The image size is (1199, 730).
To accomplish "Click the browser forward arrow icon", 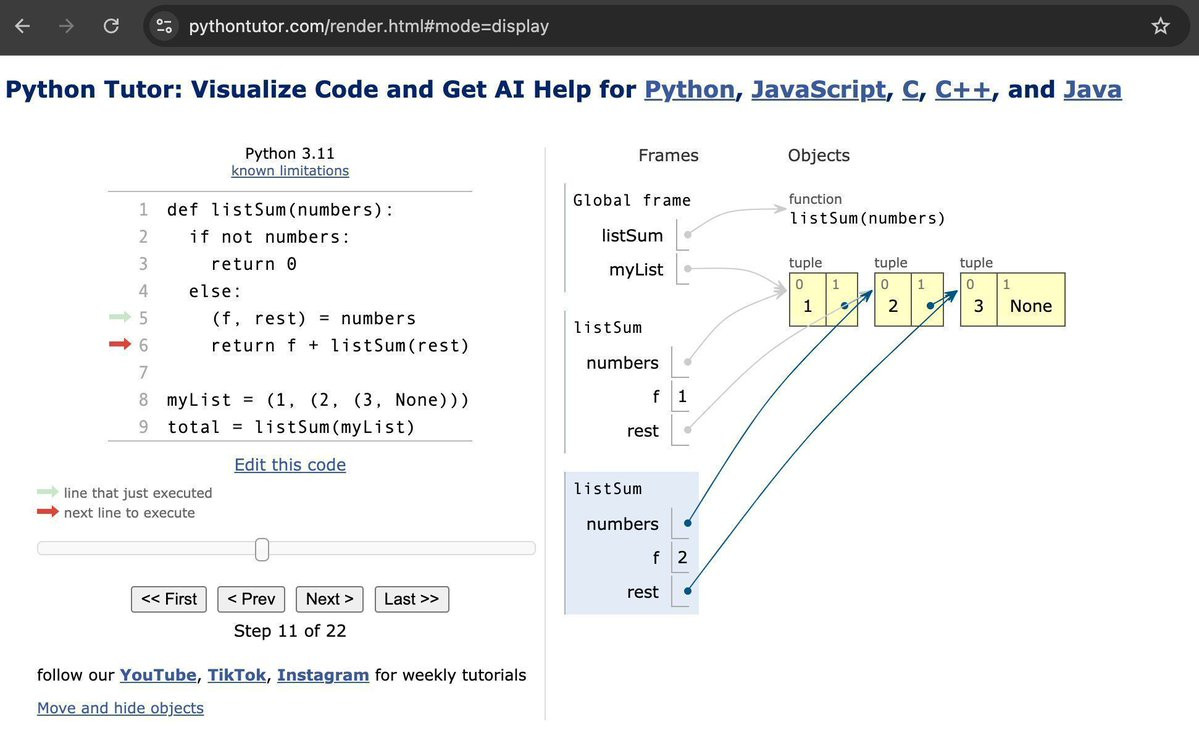I will click(x=67, y=26).
